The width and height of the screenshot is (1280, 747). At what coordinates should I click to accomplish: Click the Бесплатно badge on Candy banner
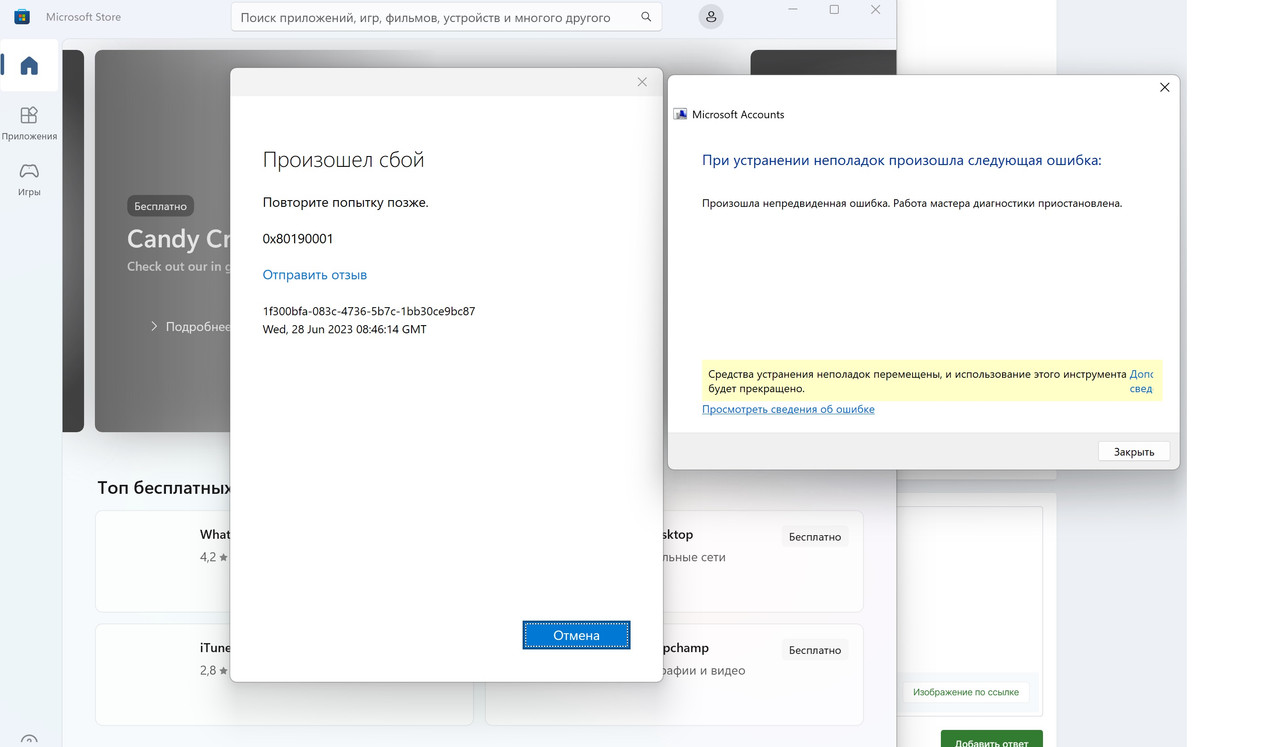(160, 206)
